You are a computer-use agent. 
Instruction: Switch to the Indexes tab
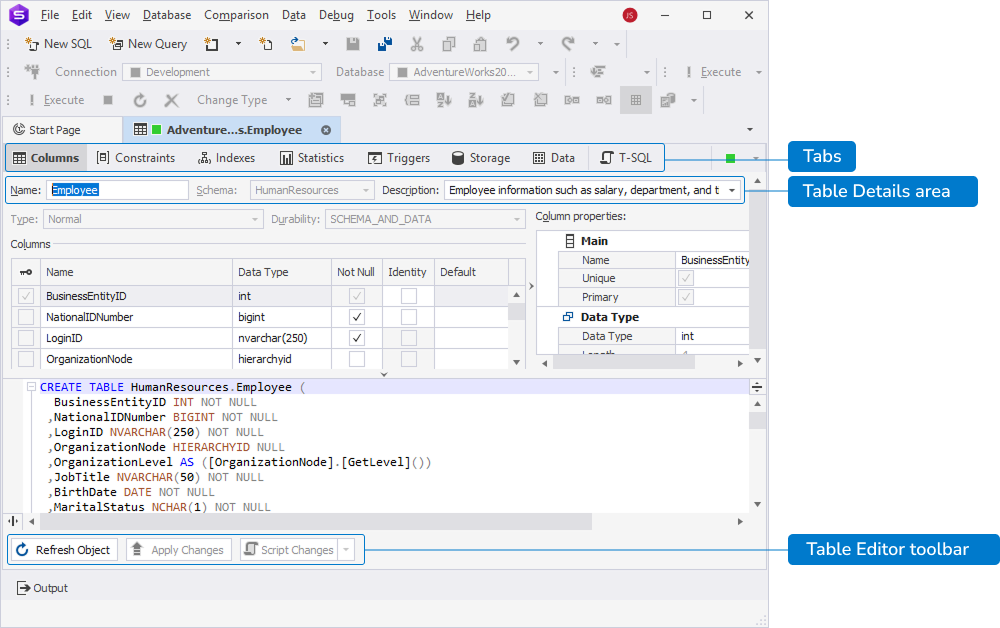(226, 158)
